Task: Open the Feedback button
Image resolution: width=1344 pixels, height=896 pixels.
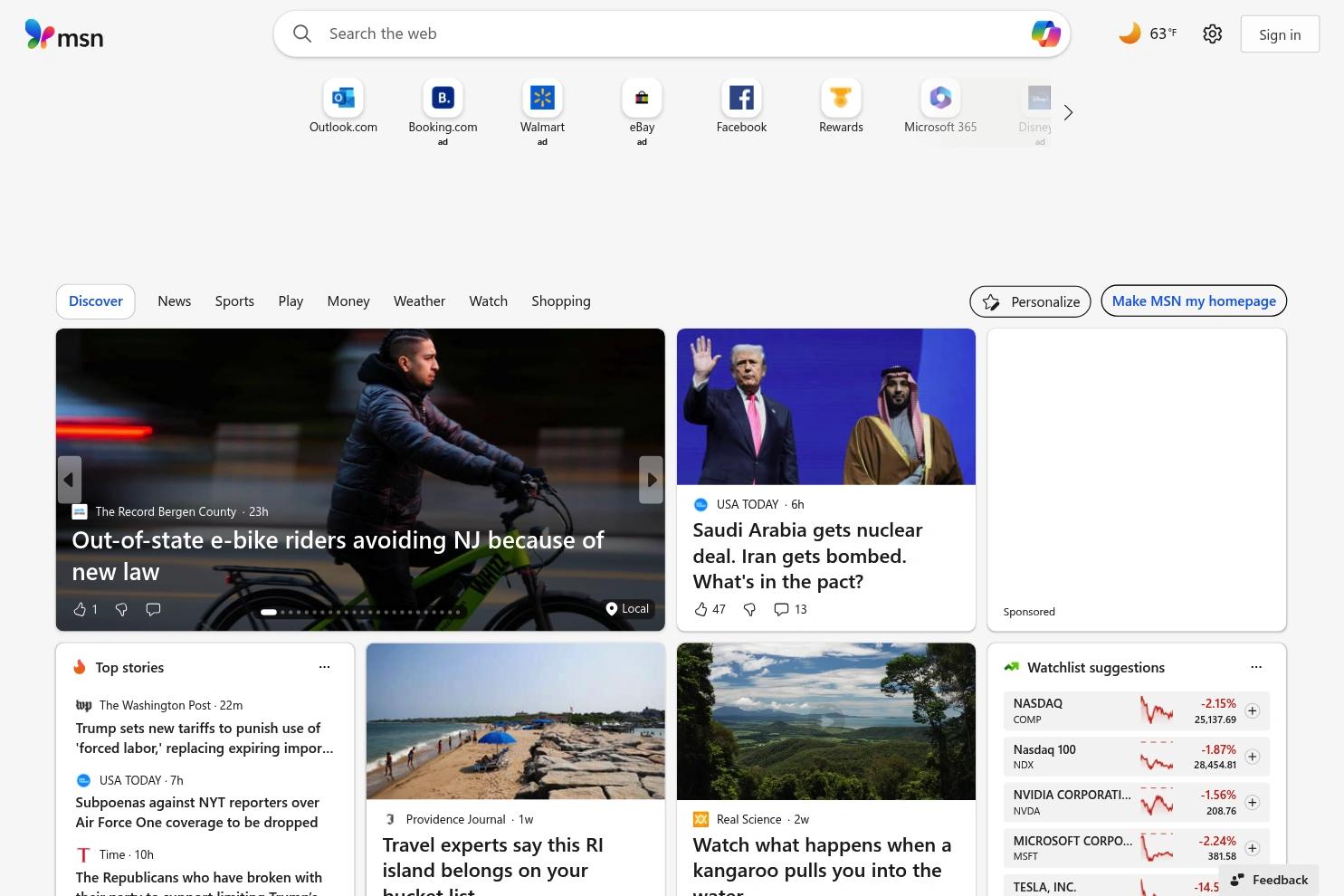Action: [1269, 880]
